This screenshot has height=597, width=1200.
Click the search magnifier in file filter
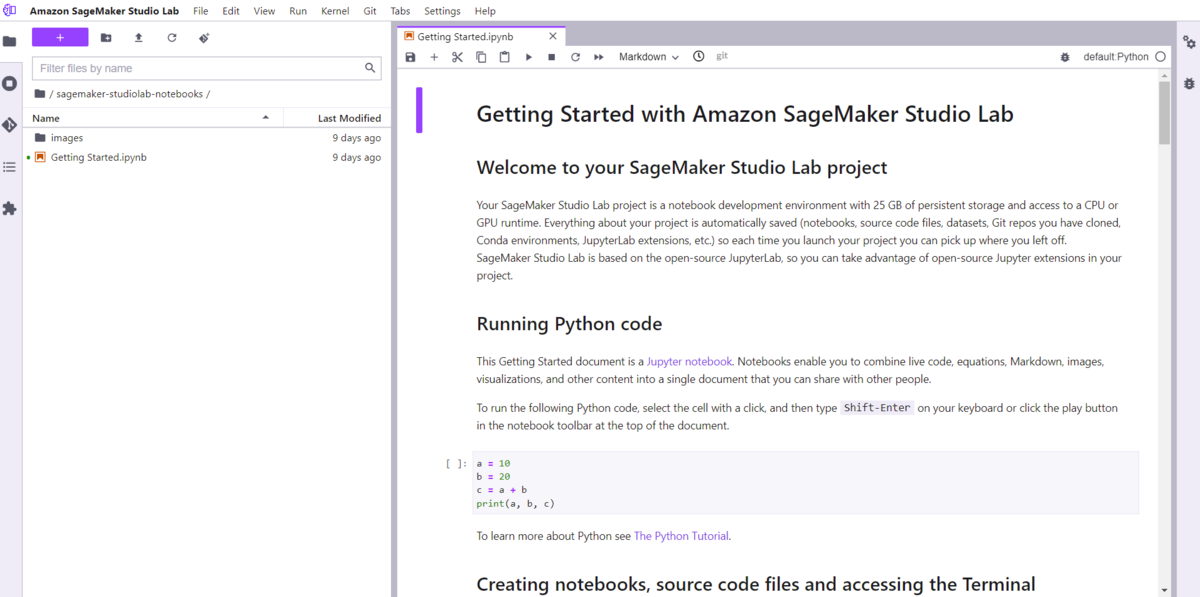[371, 68]
